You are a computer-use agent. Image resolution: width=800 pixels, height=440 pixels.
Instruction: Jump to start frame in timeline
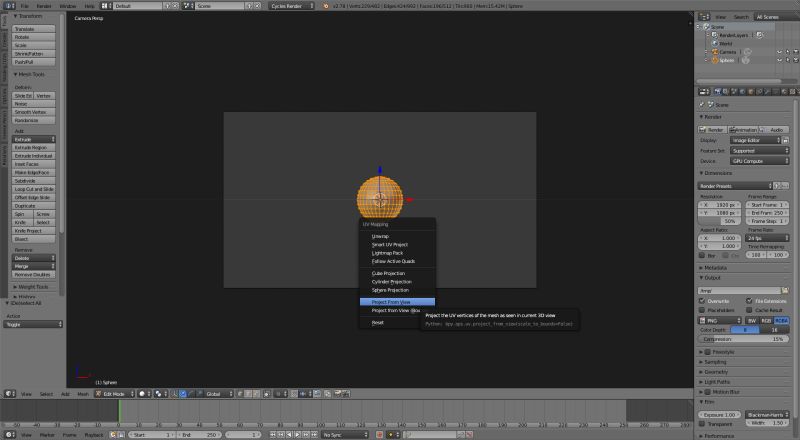272,434
